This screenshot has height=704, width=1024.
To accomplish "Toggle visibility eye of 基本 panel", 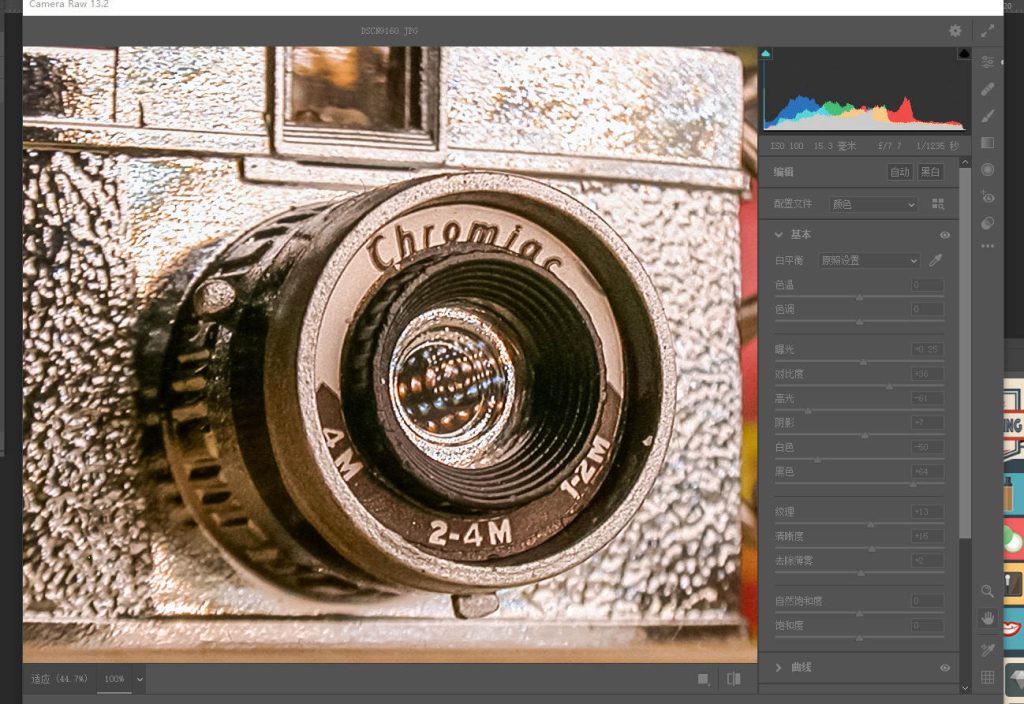I will 944,235.
